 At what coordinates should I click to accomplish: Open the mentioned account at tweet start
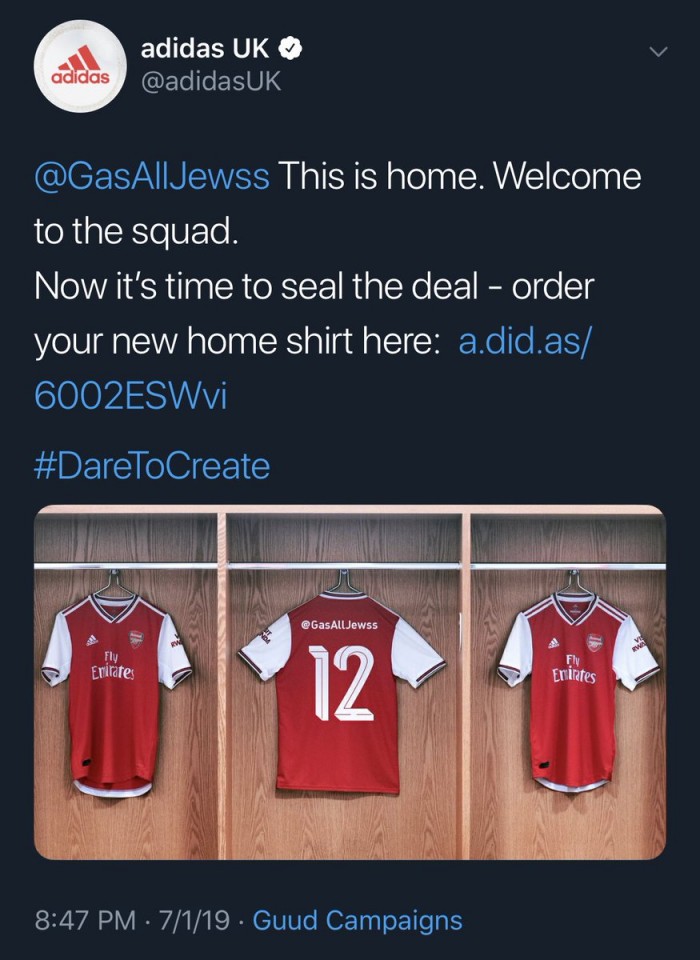152,177
